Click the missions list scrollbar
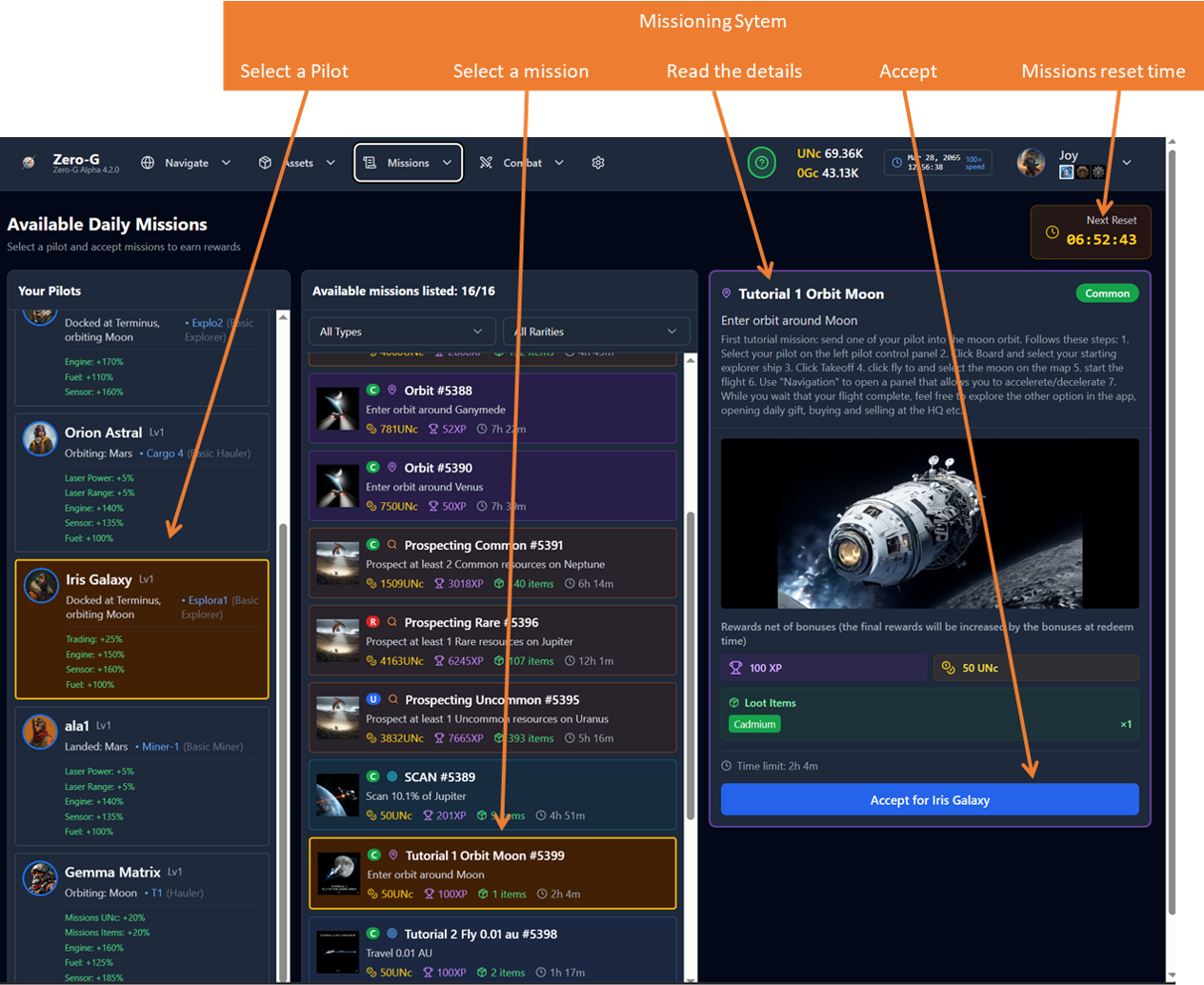 pyautogui.click(x=691, y=667)
